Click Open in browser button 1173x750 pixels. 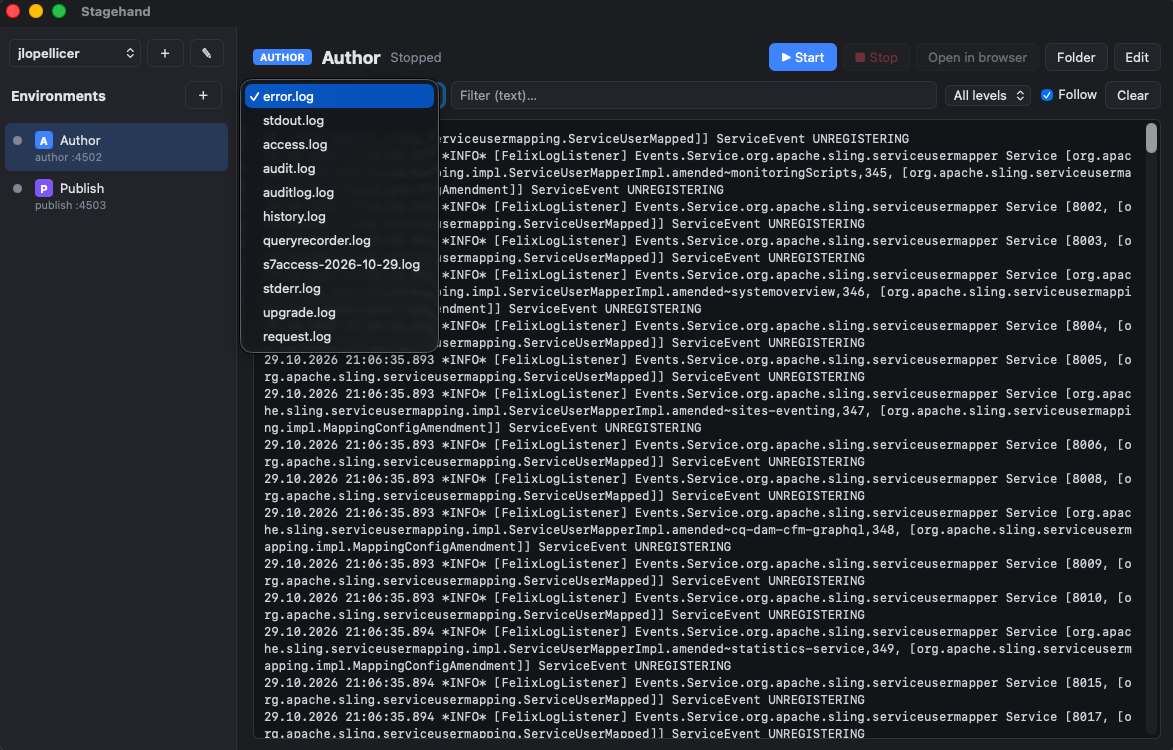pos(977,58)
